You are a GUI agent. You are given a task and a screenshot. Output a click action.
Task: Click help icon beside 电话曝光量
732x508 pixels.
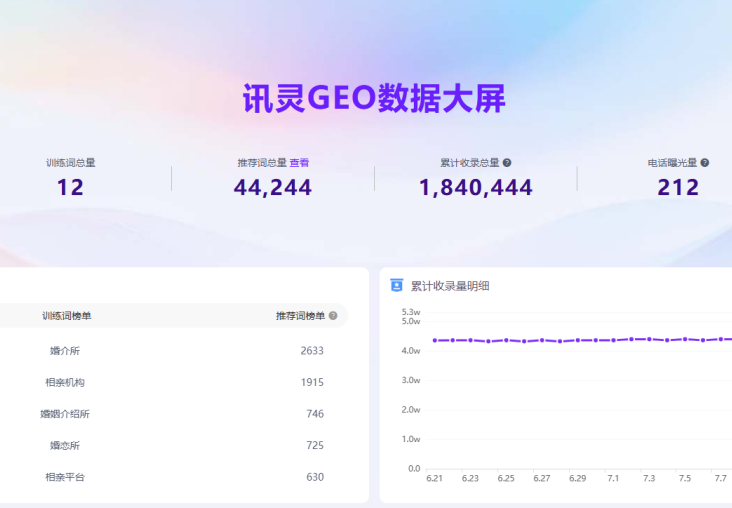[705, 163]
